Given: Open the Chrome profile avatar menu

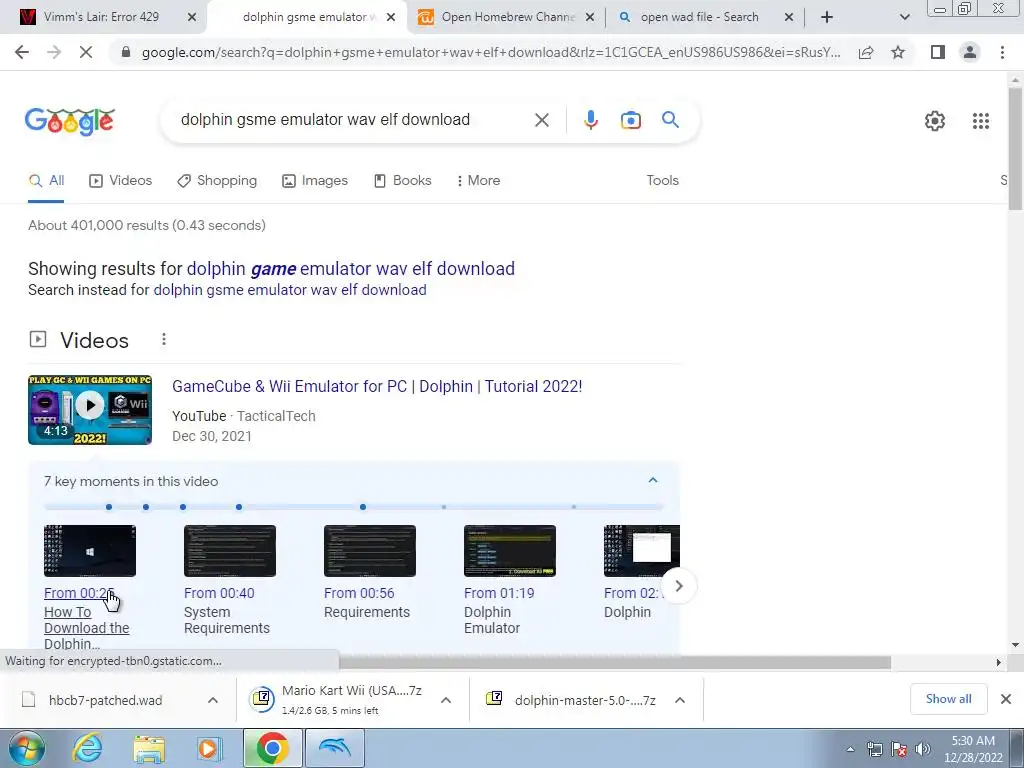Looking at the screenshot, I should coord(970,52).
